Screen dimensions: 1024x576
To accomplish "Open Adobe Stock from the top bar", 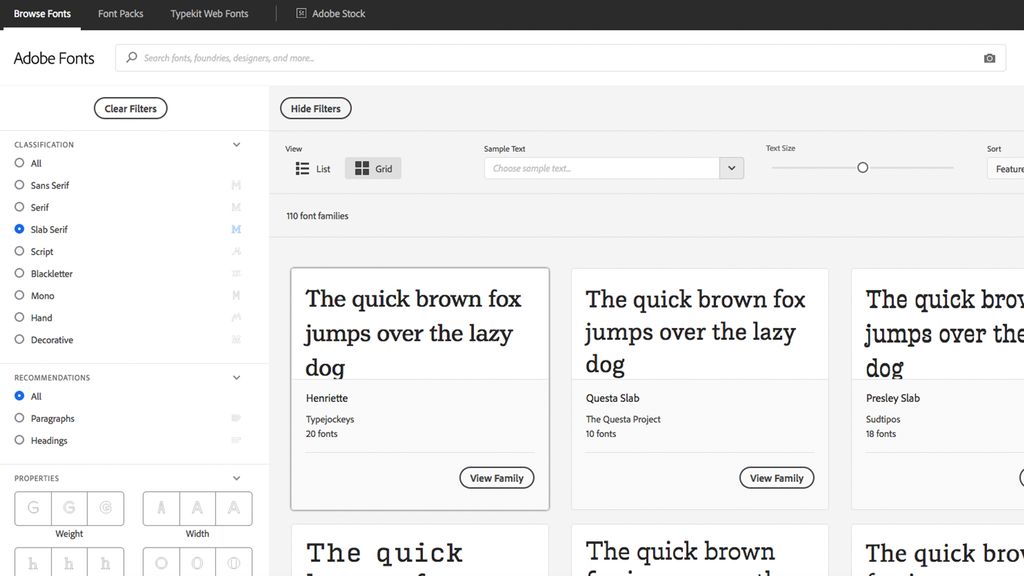I will [x=338, y=13].
